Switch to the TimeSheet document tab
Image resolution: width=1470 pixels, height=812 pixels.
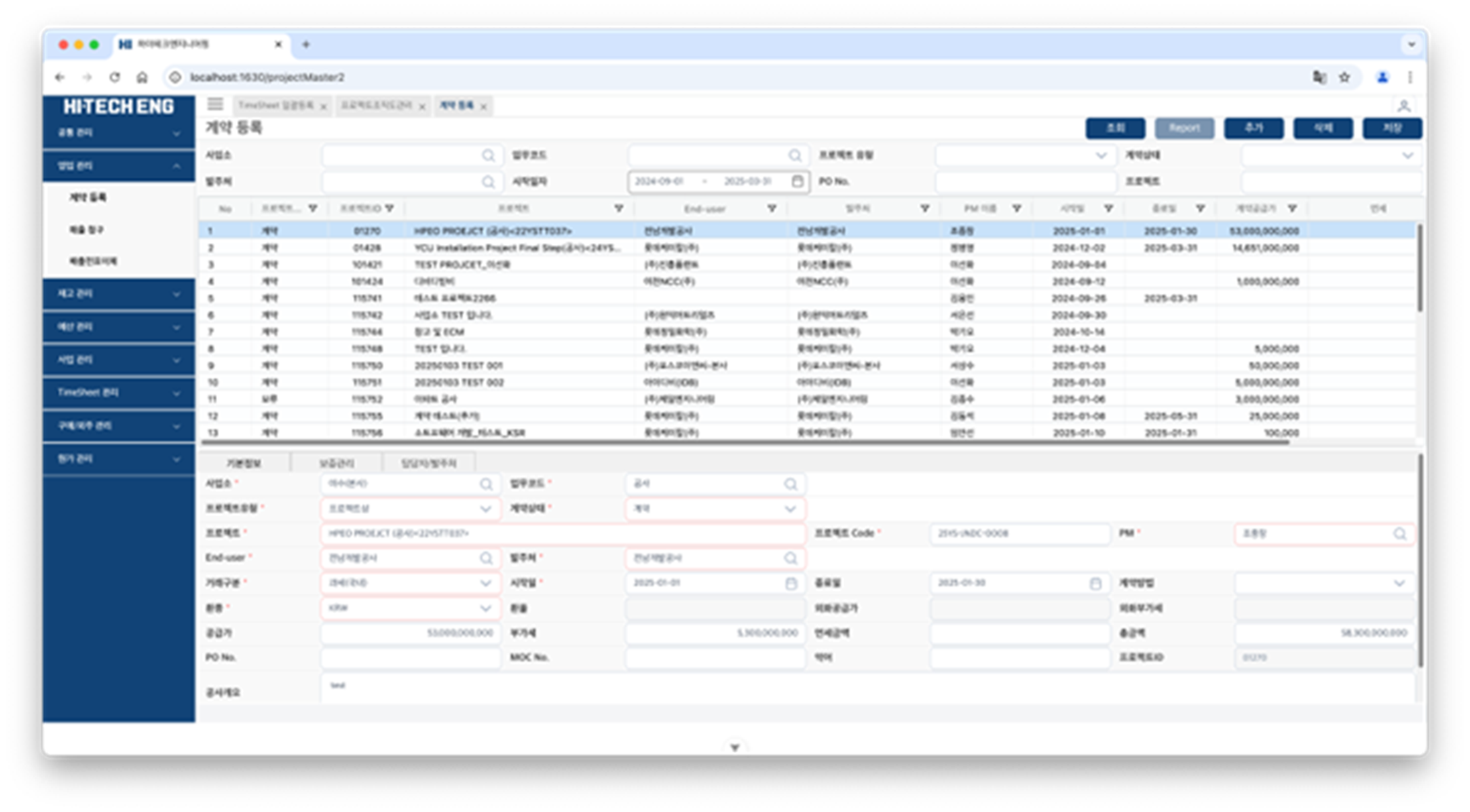[x=276, y=106]
